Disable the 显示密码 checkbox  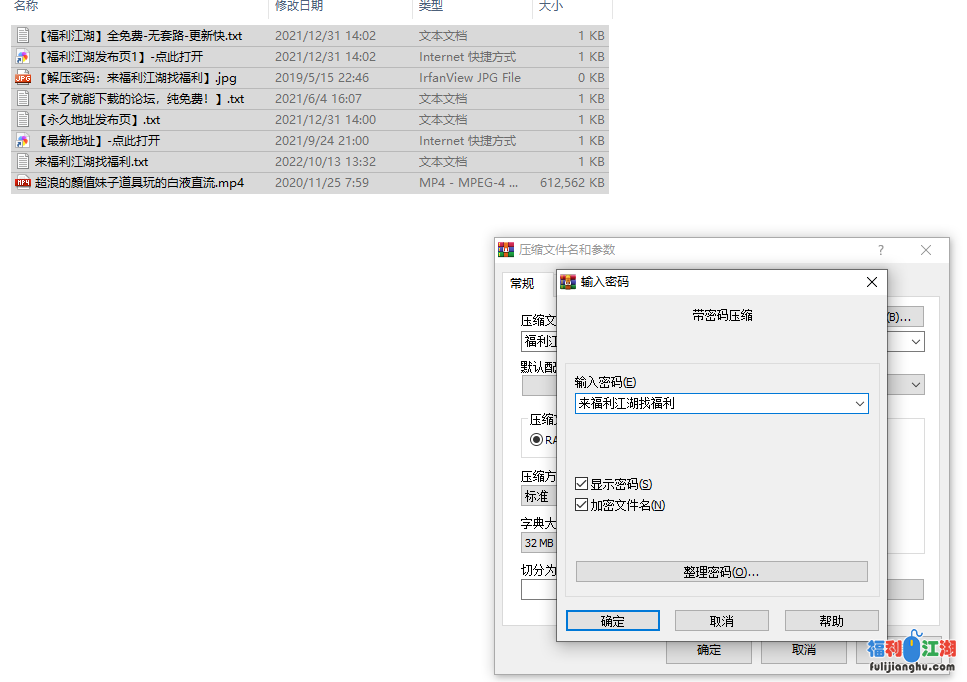(x=581, y=483)
